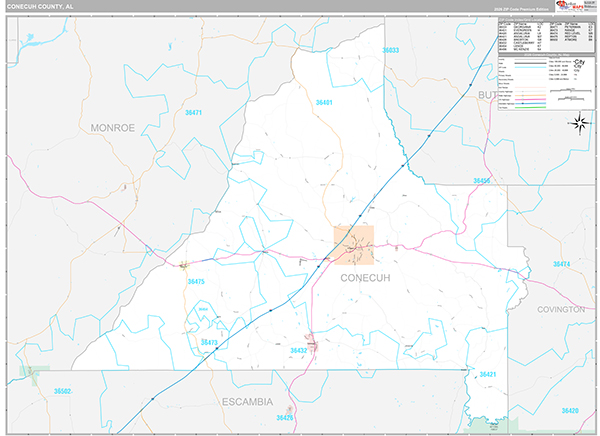This screenshot has height=436, width=600.
Task: Select ZIP code label 36475
Action: click(196, 281)
